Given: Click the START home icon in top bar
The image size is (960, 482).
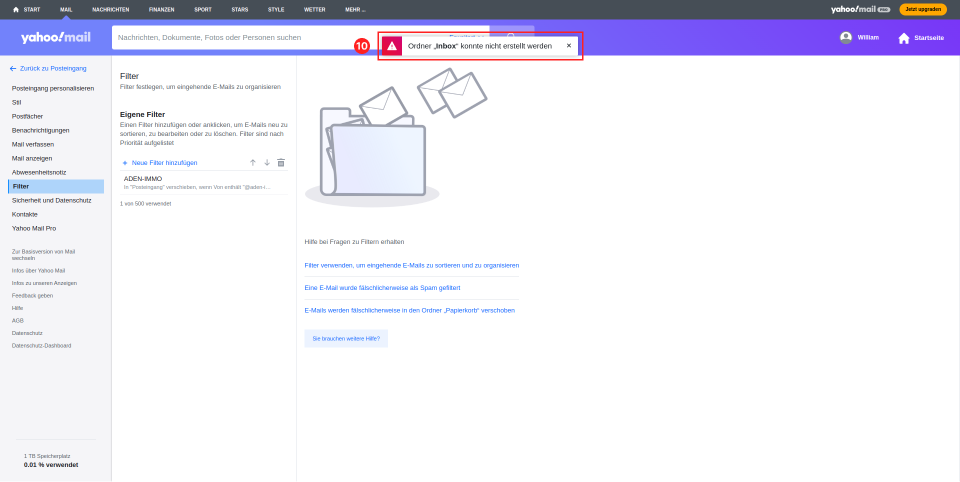Looking at the screenshot, I should click(x=16, y=9).
